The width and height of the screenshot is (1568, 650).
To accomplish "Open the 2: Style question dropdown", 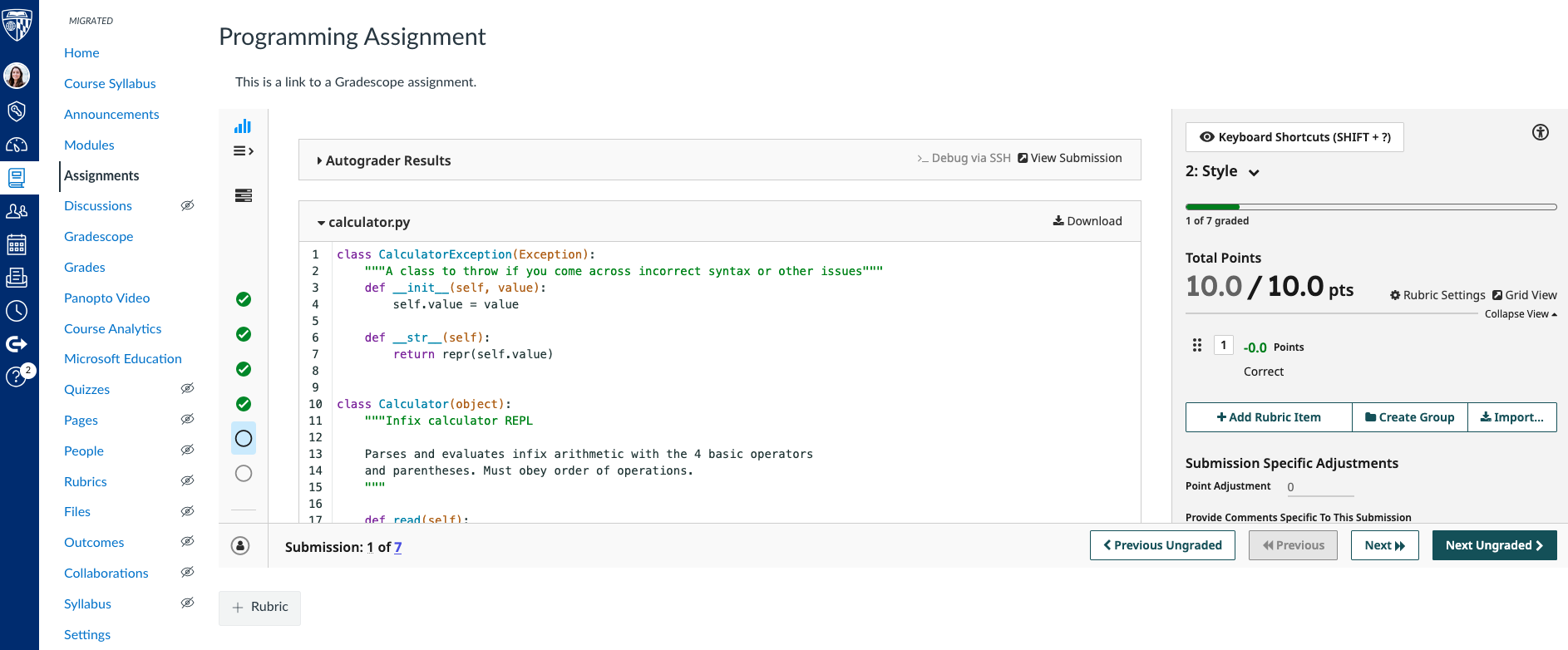I will (x=1222, y=171).
